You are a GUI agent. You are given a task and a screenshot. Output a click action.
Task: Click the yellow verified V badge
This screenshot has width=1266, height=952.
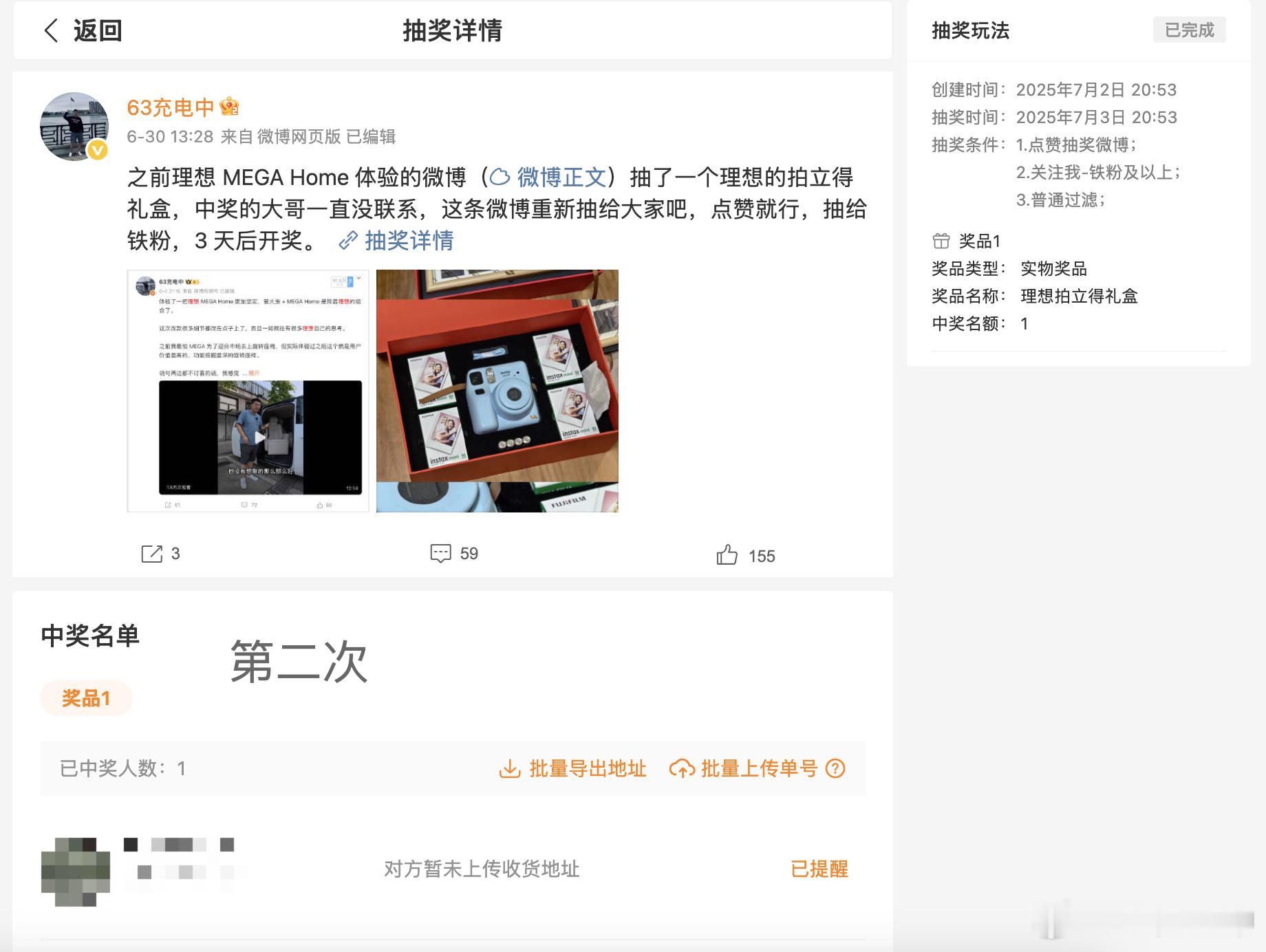click(x=98, y=149)
